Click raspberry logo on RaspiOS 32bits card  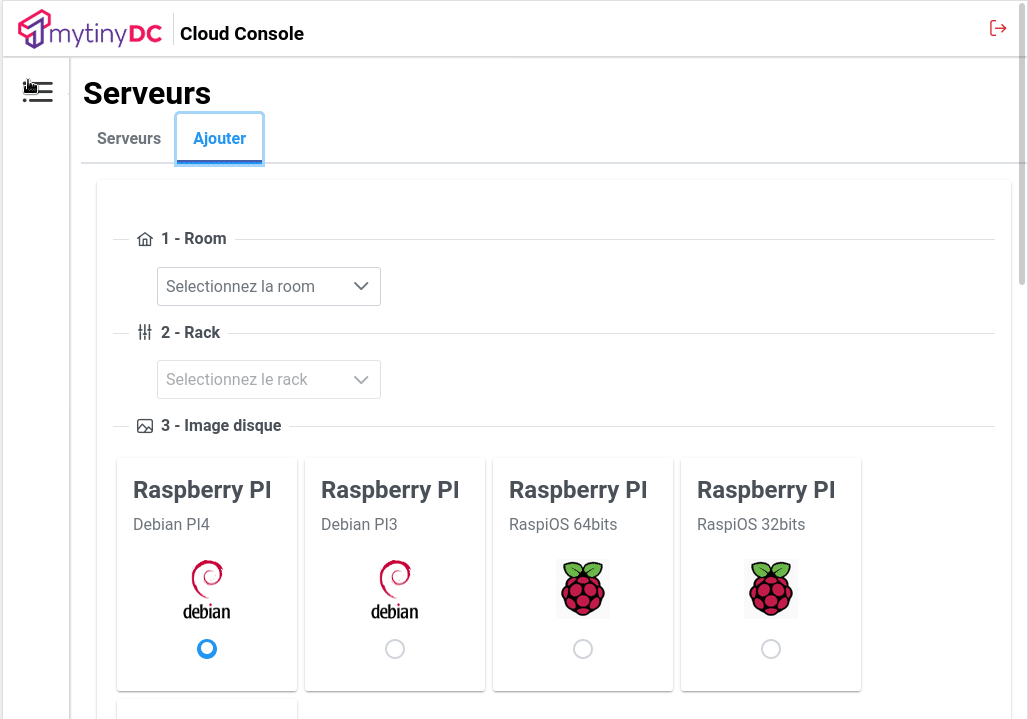[771, 589]
